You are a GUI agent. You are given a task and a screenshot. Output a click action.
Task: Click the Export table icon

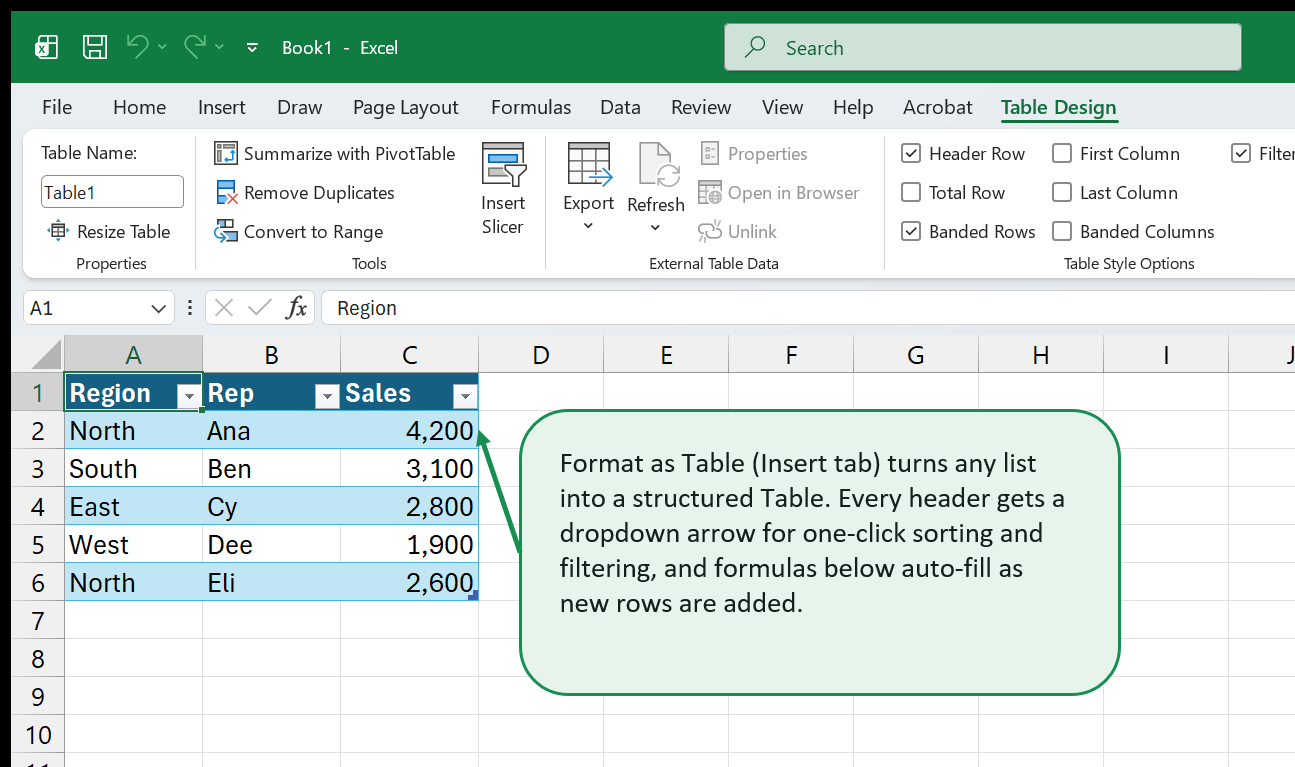pos(589,163)
